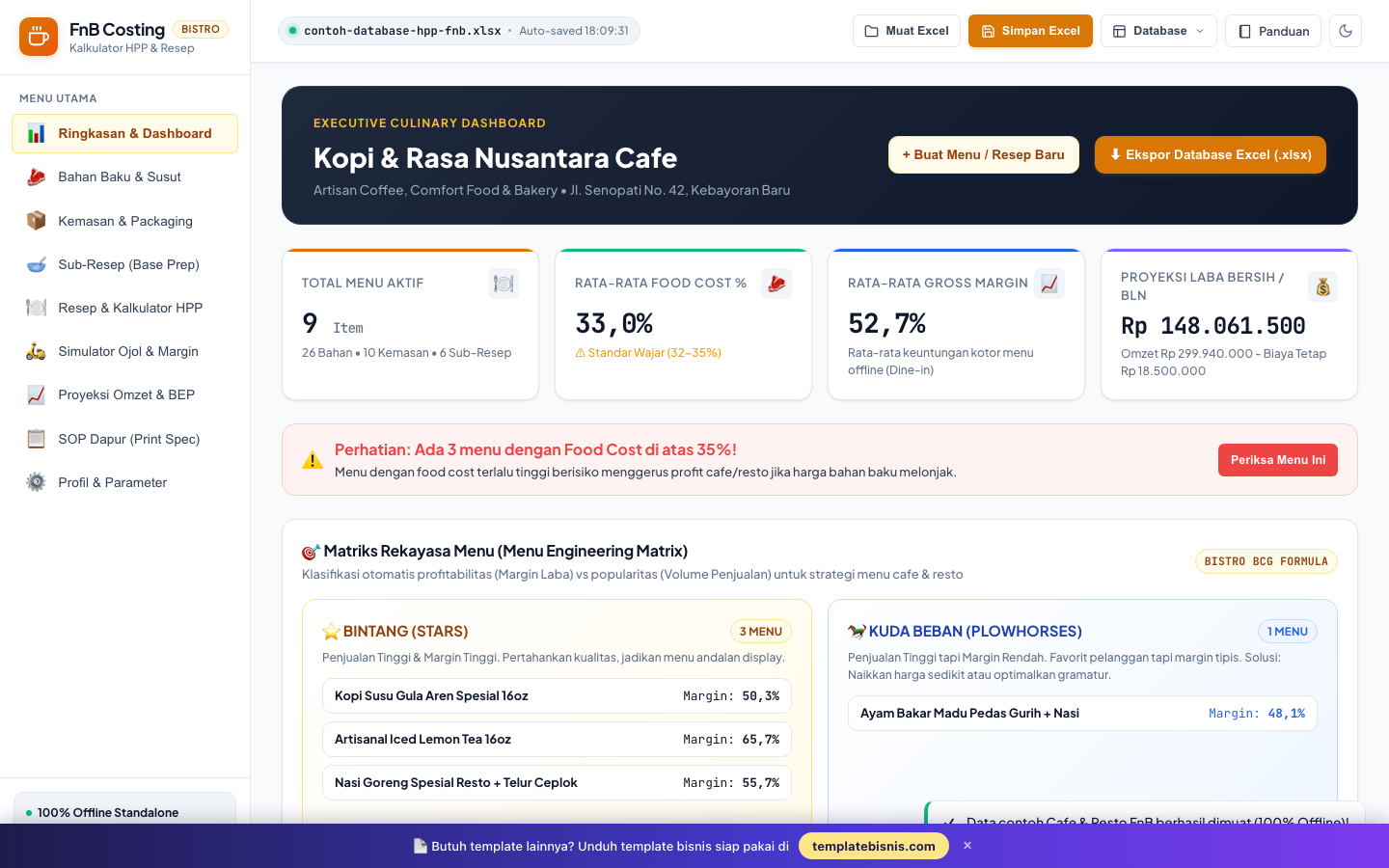Go to SOP Dapur (Print Spec)
This screenshot has width=1389, height=868.
[x=124, y=439]
